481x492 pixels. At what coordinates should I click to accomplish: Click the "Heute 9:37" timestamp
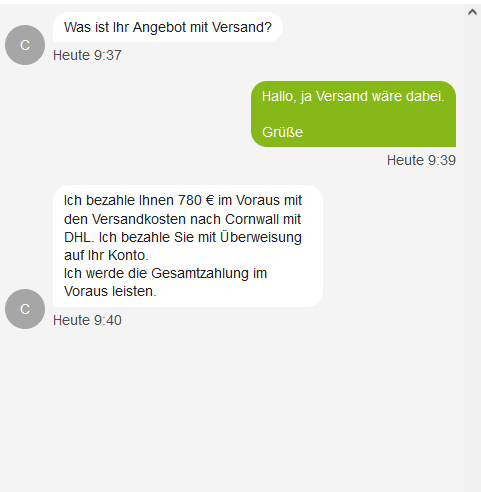coord(87,55)
